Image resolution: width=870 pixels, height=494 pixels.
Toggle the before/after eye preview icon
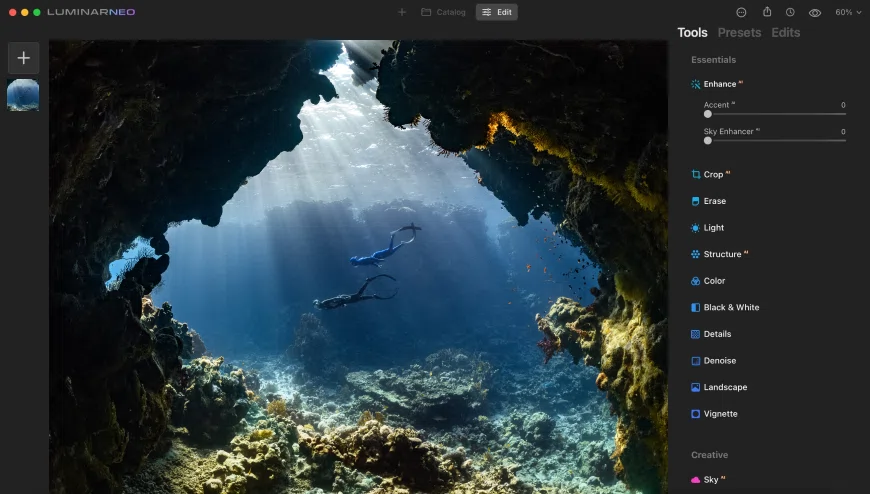point(815,13)
